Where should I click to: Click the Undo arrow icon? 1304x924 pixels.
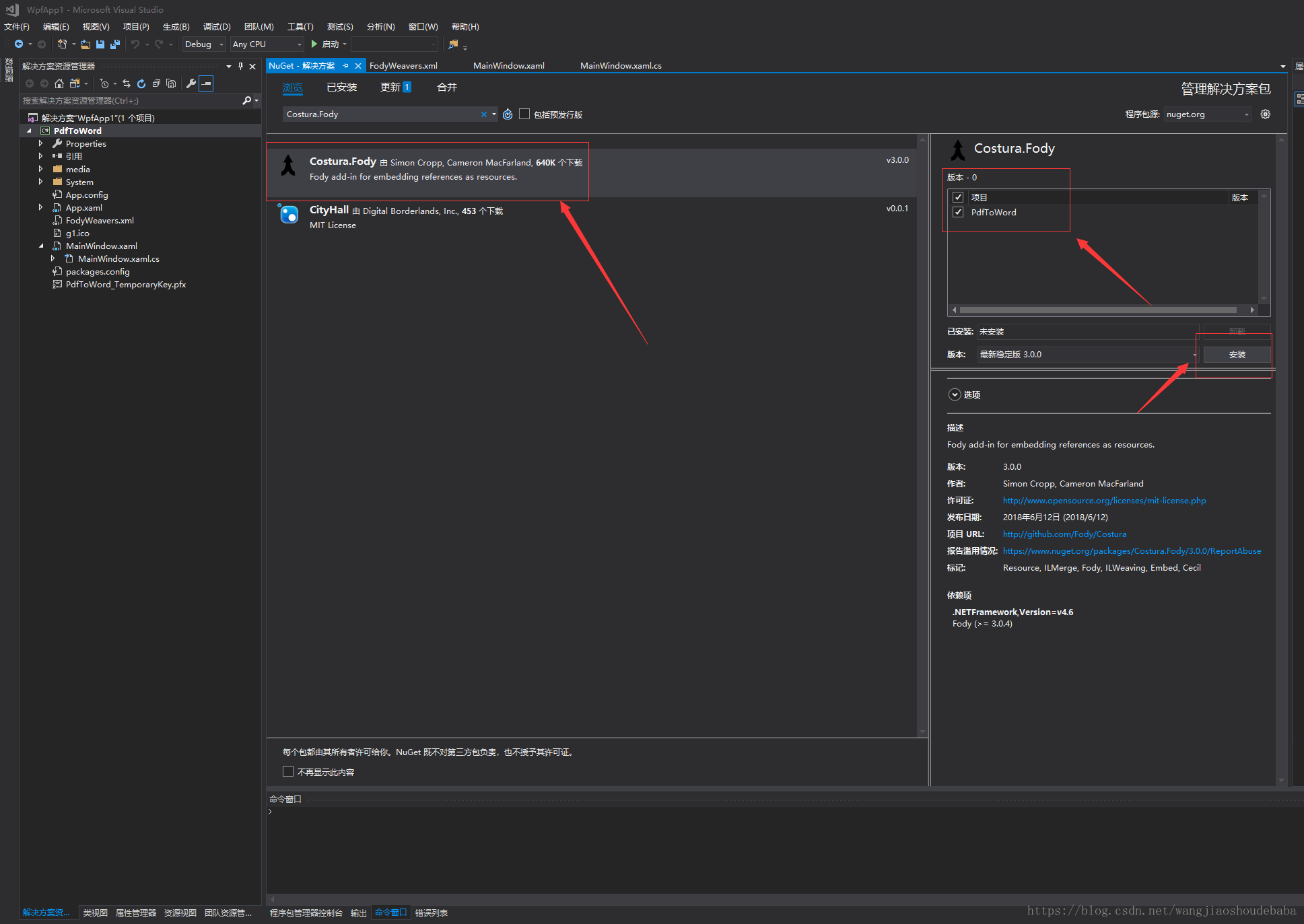[135, 44]
